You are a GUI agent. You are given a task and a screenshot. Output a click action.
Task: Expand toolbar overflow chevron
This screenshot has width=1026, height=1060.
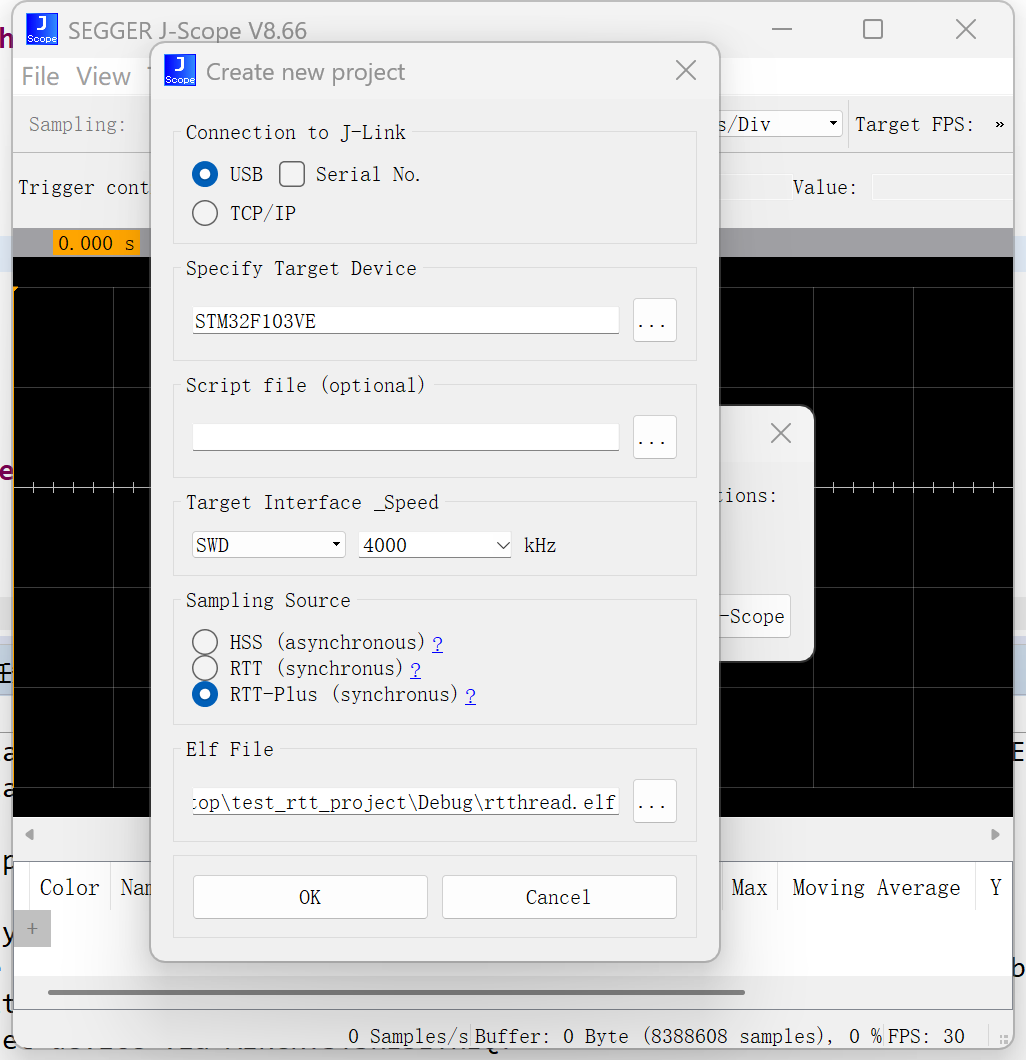999,124
